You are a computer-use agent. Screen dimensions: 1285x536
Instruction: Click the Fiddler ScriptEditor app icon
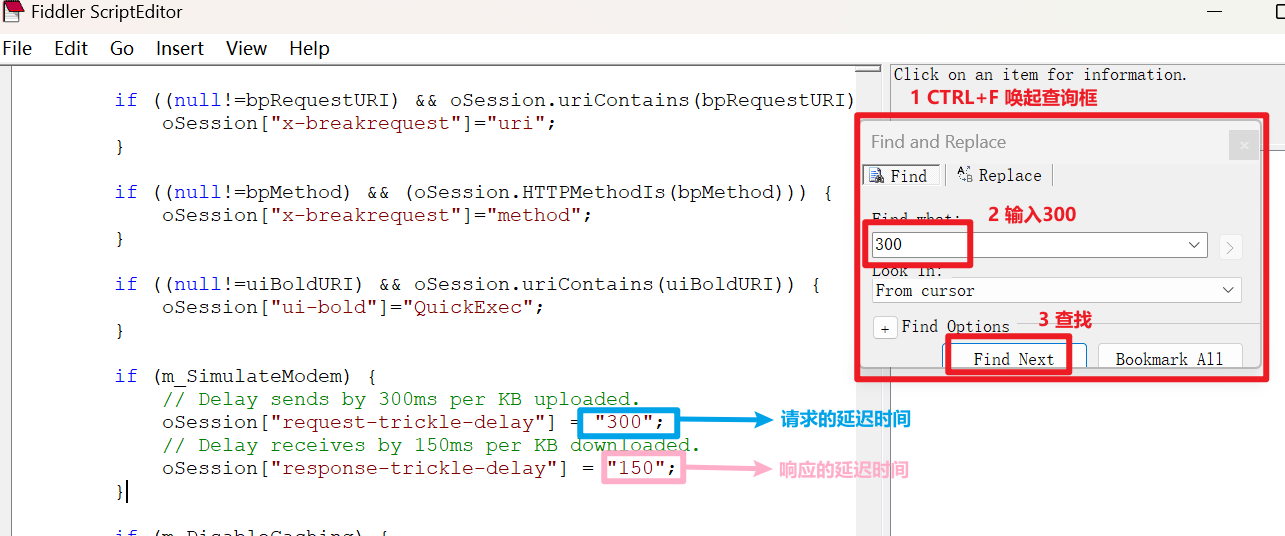pos(14,13)
